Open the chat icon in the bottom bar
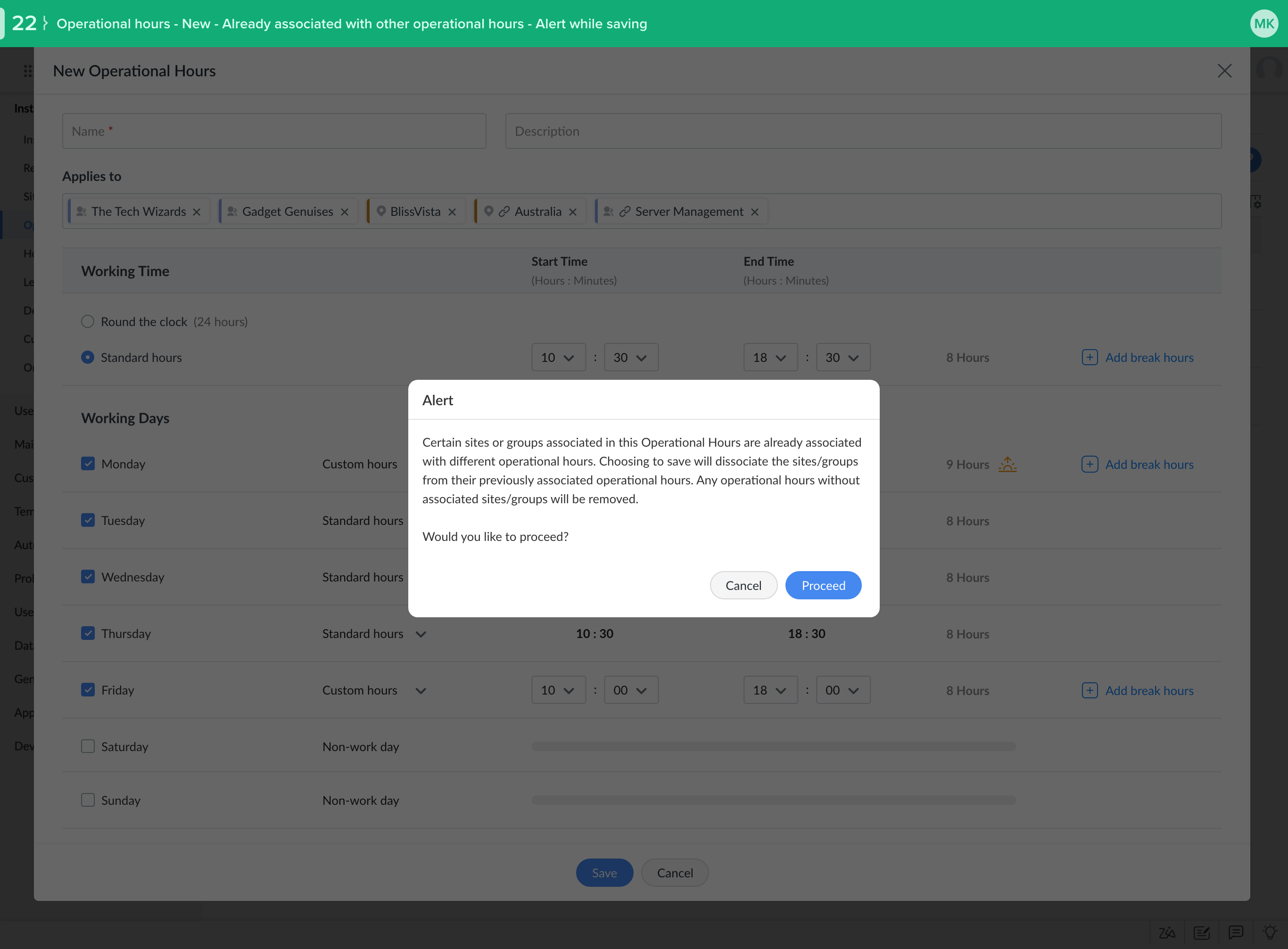 pos(1236,932)
